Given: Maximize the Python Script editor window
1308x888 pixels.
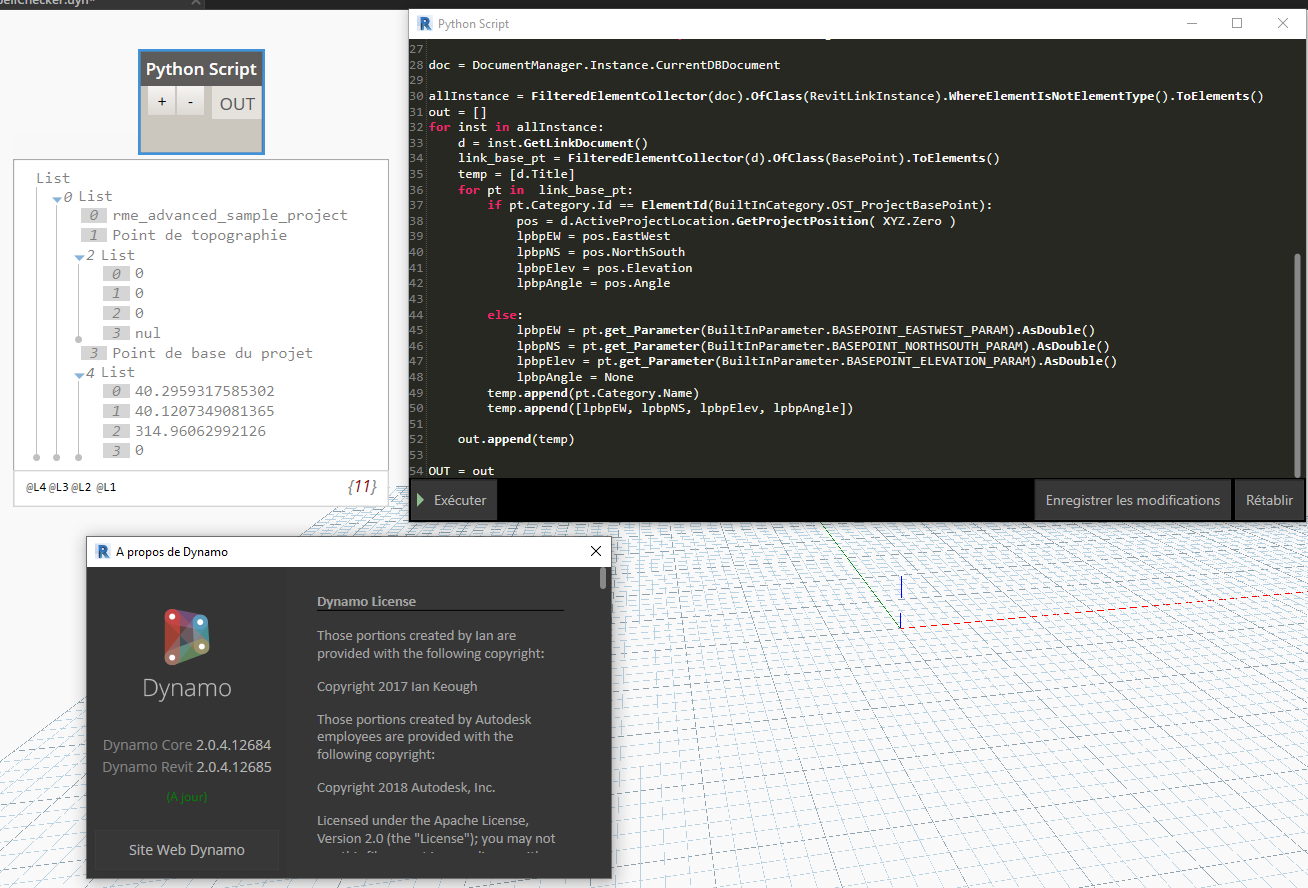Looking at the screenshot, I should coord(1237,23).
